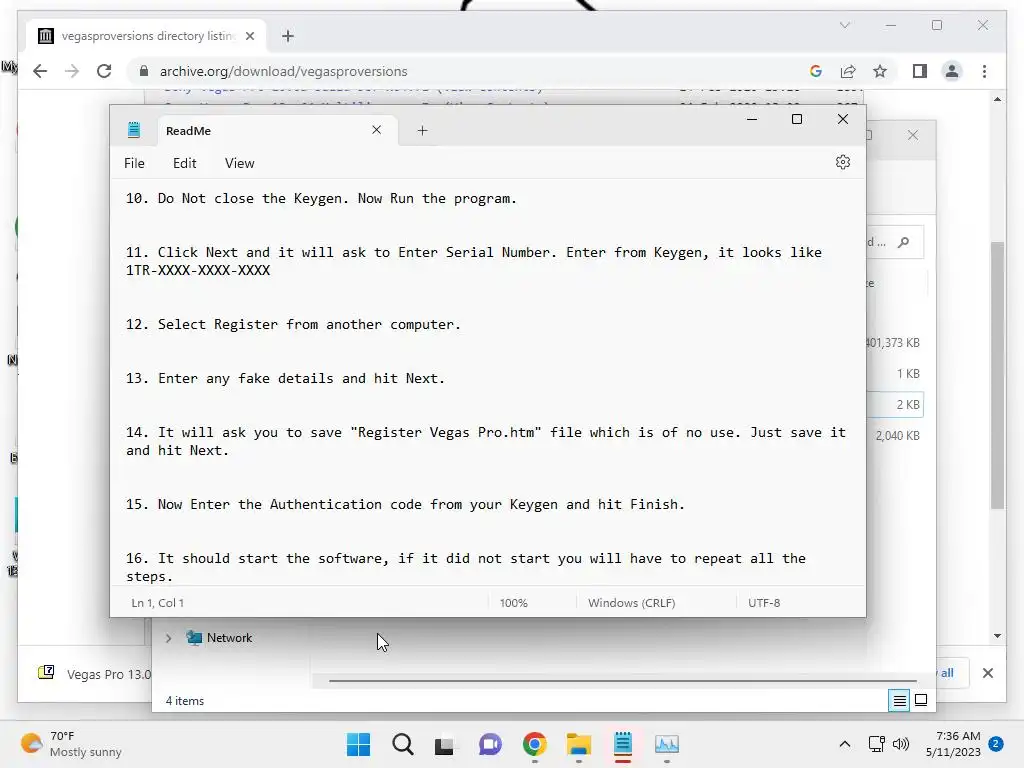
Task: Open the monitor app on taskbar
Action: tap(667, 744)
